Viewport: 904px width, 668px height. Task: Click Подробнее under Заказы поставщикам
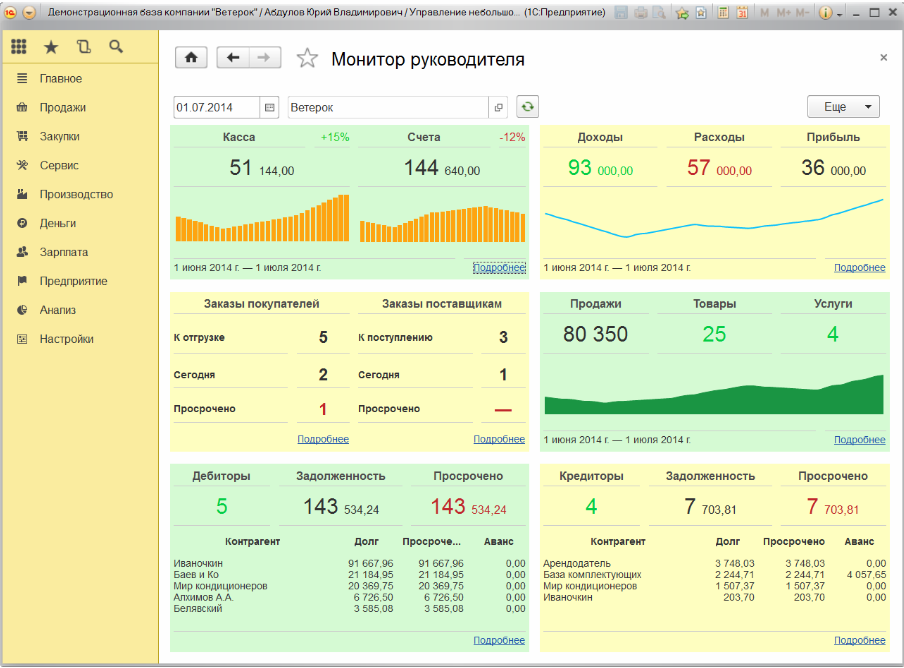pos(498,439)
